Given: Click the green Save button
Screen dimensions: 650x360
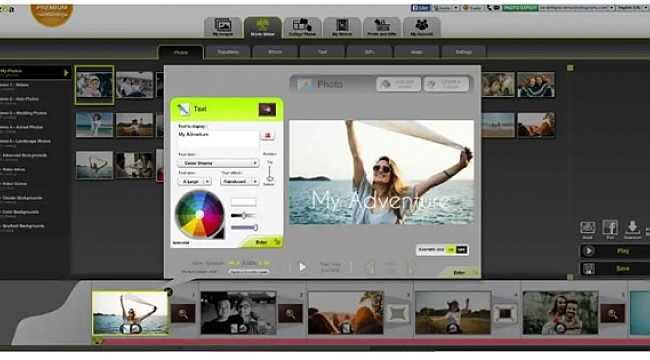Looking at the screenshot, I should [x=615, y=268].
